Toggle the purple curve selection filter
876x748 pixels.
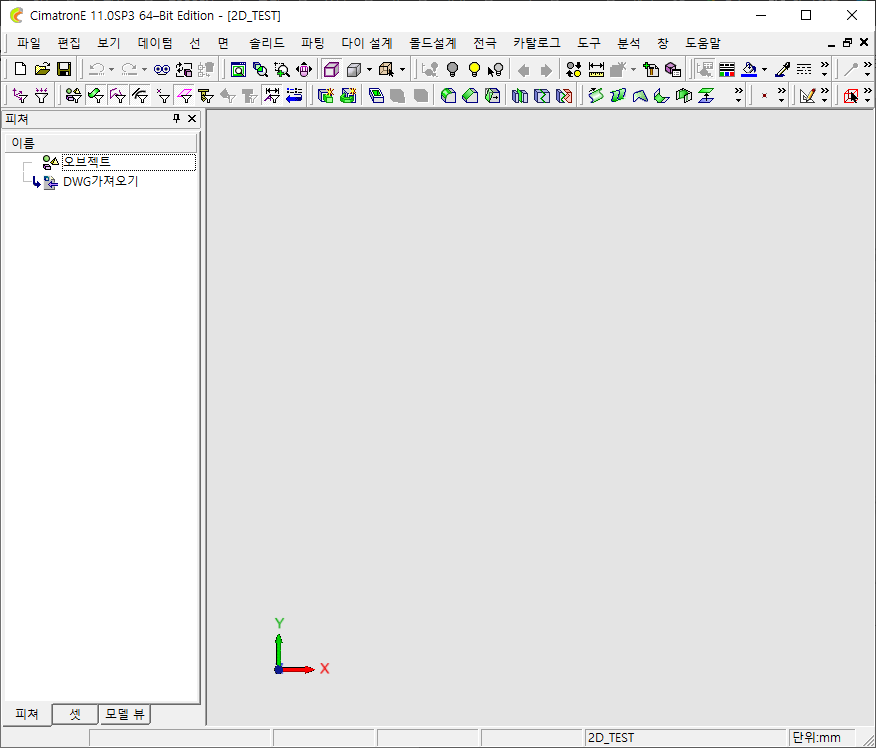[x=118, y=96]
